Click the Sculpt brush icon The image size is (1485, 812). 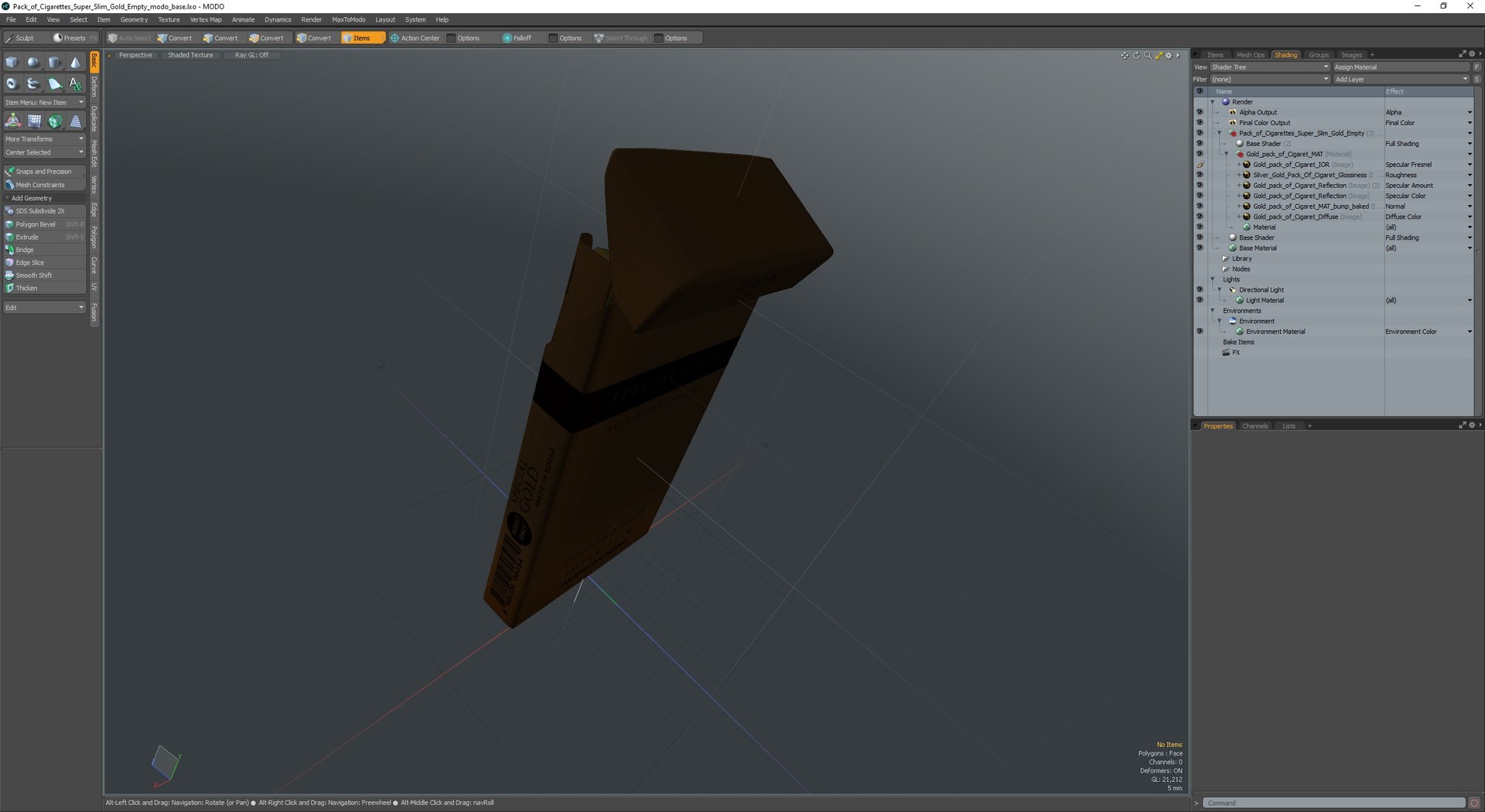point(9,38)
